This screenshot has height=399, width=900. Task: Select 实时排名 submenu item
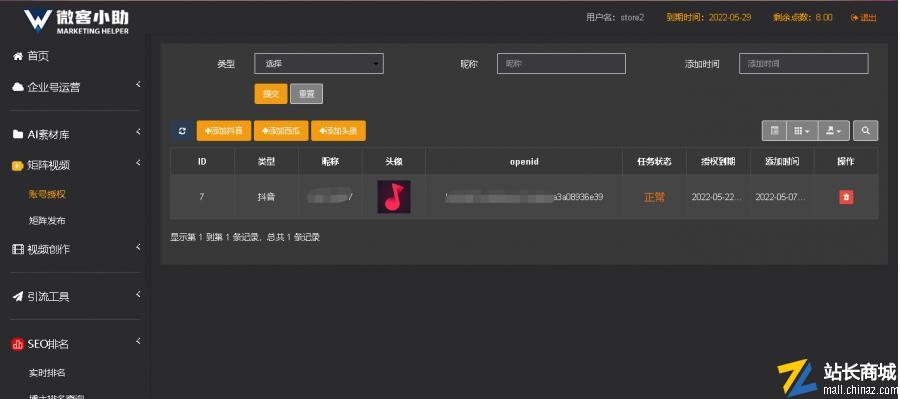47,373
